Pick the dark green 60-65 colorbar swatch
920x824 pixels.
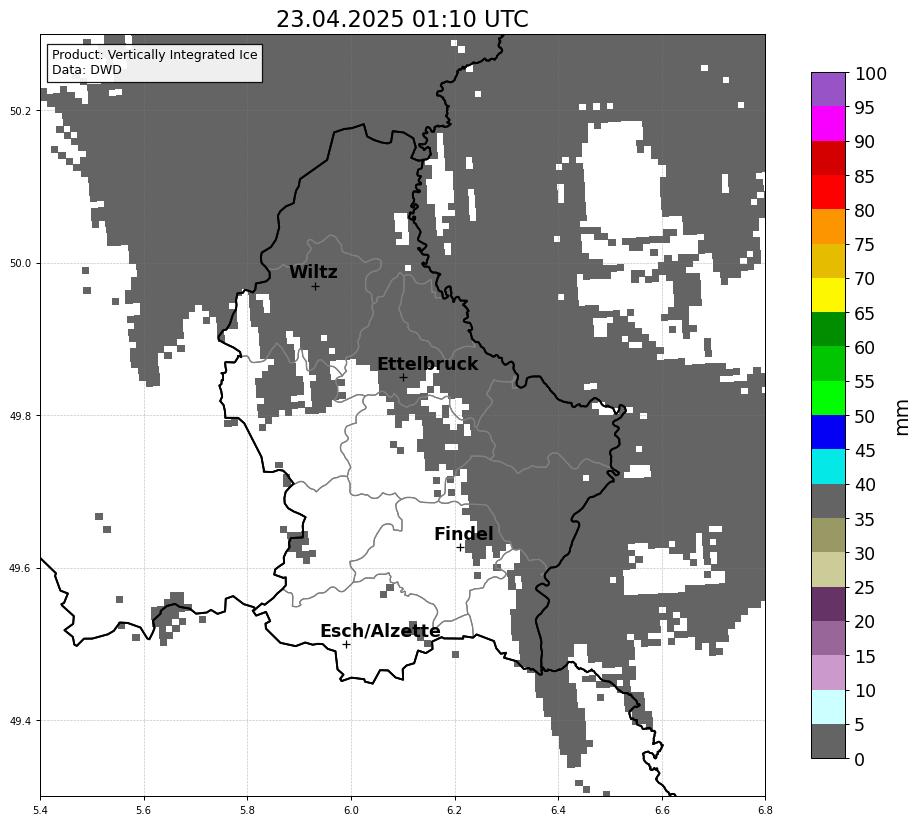pos(828,329)
